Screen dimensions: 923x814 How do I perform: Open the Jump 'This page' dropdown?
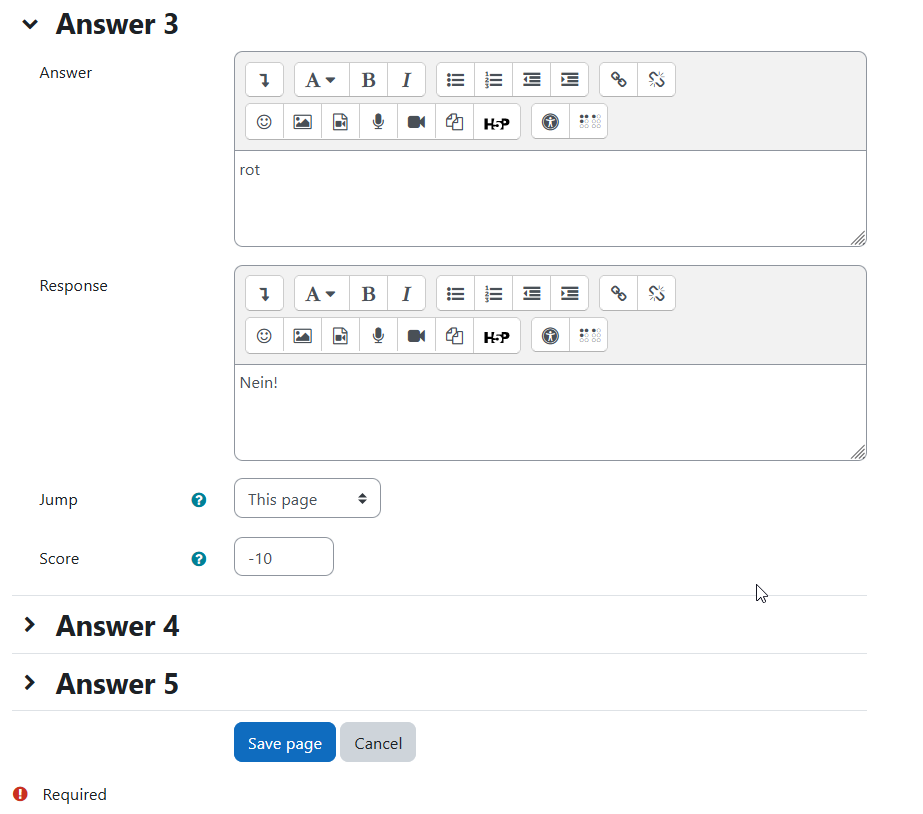point(307,499)
